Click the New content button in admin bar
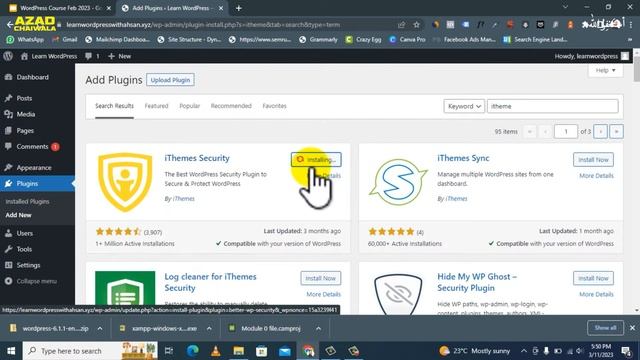This screenshot has height=360, width=640. coord(119,56)
